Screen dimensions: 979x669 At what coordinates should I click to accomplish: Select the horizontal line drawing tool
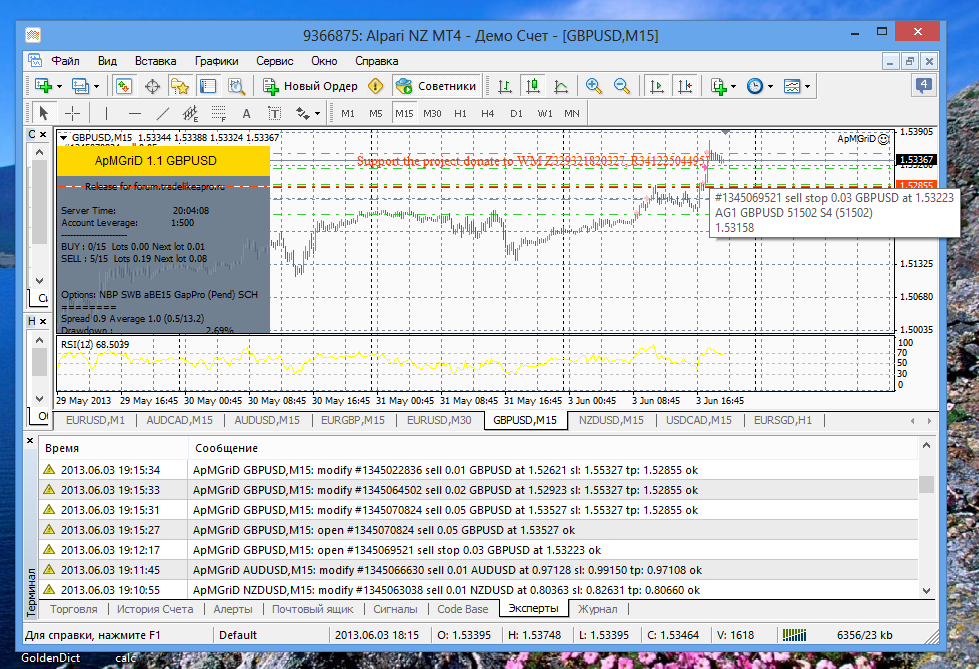(x=134, y=113)
